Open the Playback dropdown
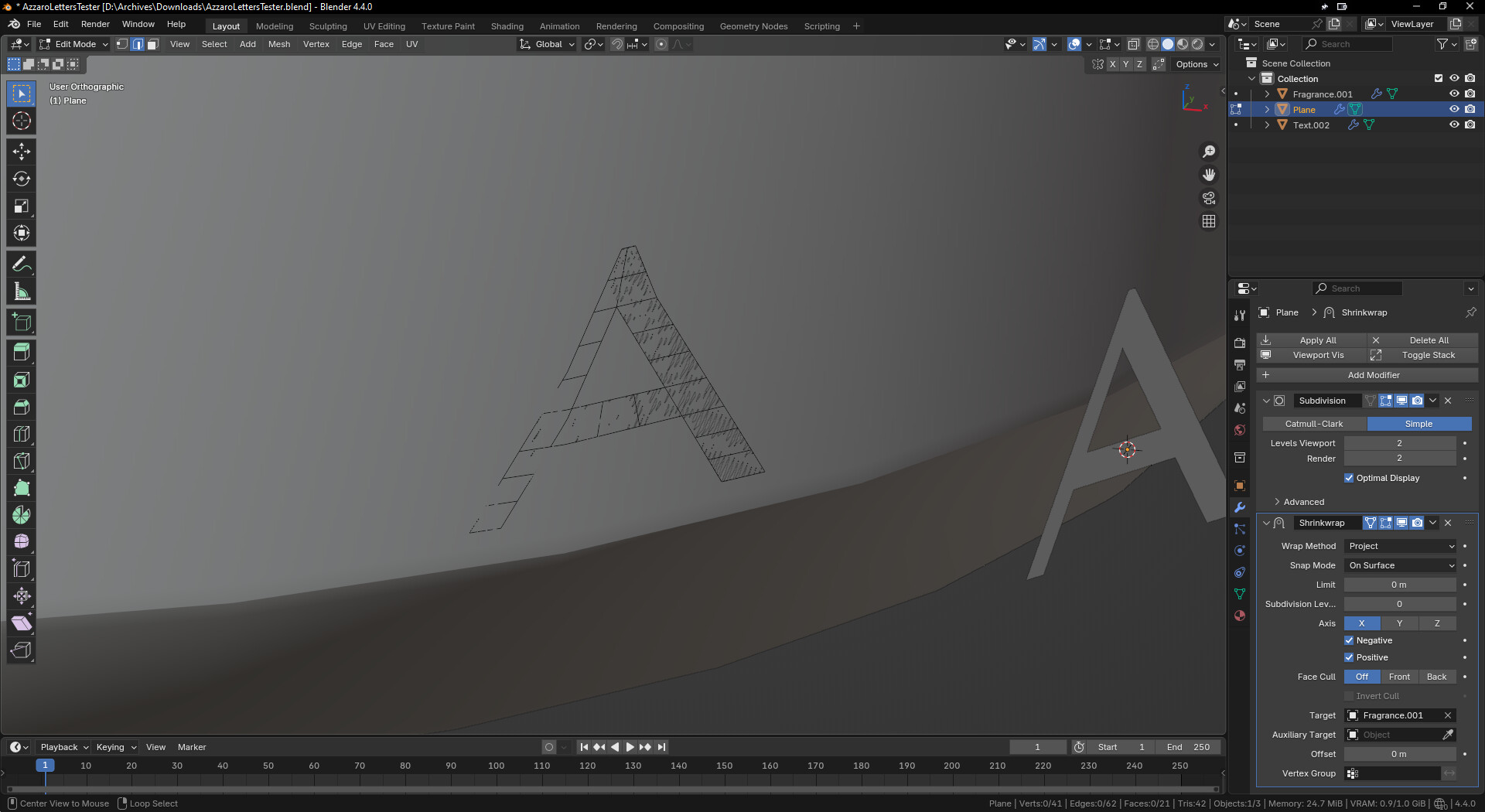1485x812 pixels. pos(64,747)
